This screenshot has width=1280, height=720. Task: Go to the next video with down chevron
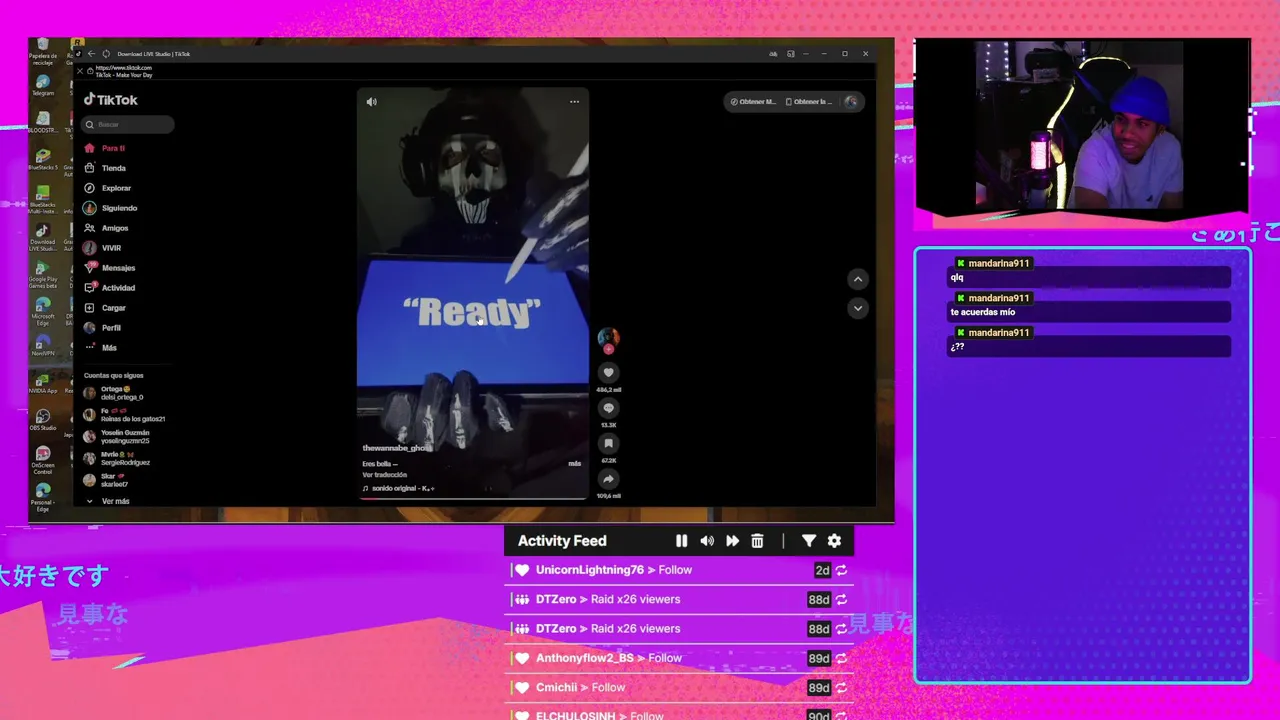[857, 308]
